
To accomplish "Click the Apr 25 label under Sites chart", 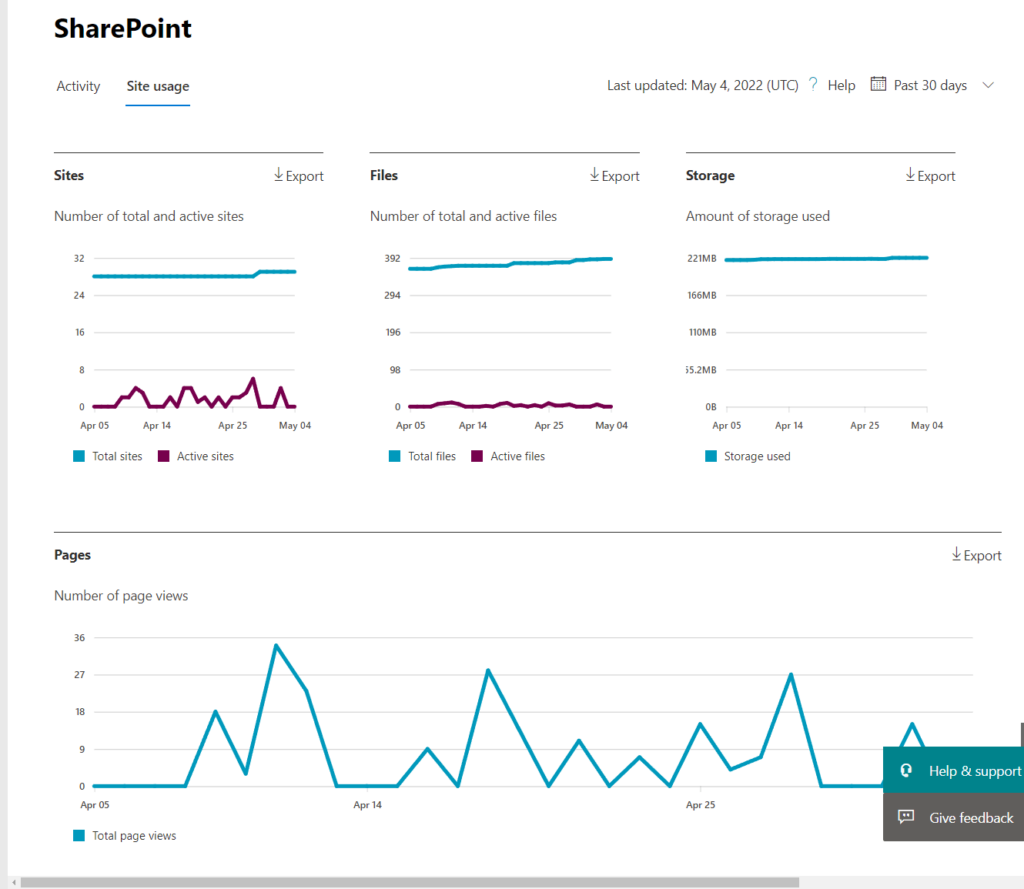I will (232, 425).
